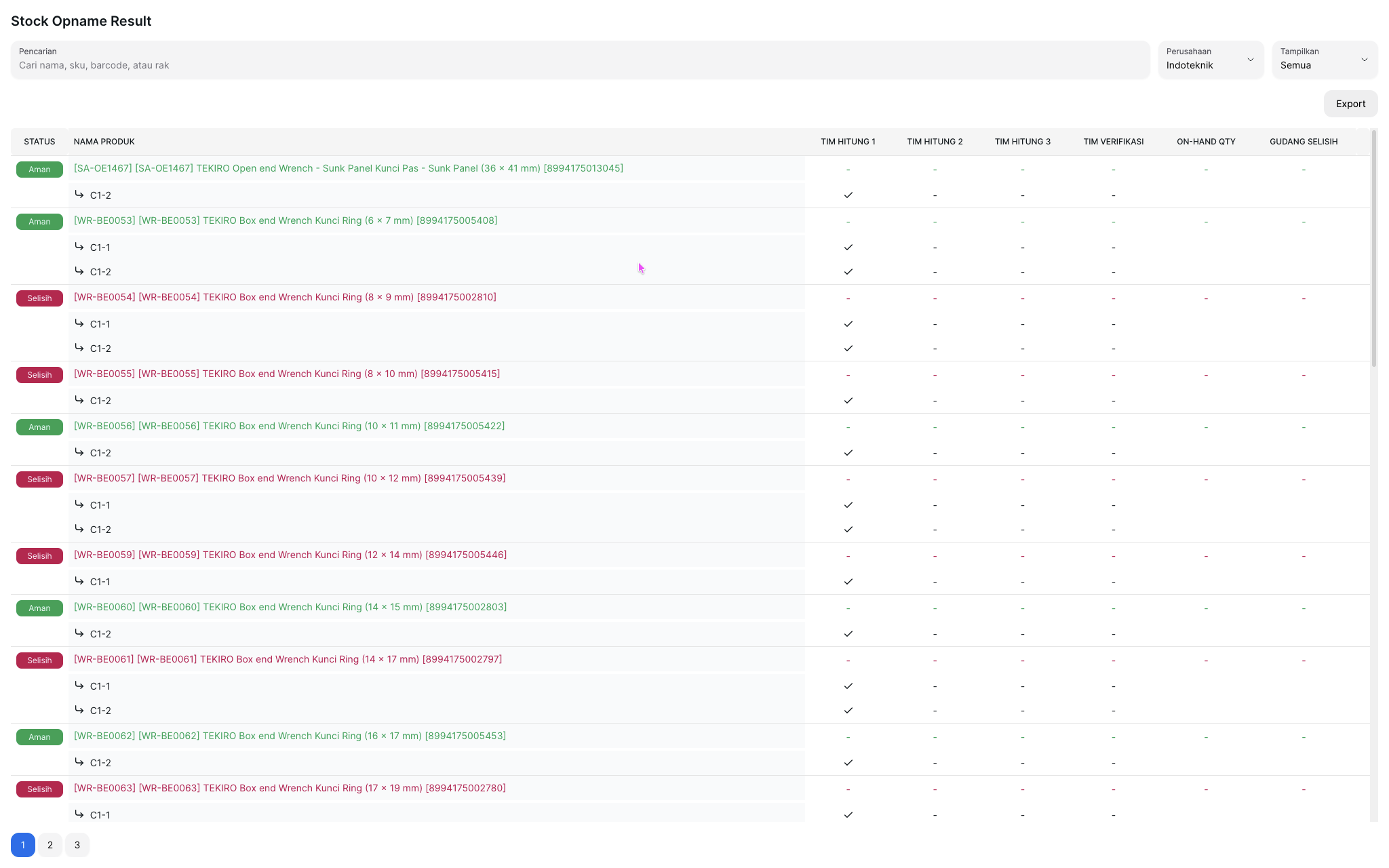Screen dimensions: 1389x868
Task: Click the TIM HITUNG 1 column header
Action: (x=848, y=142)
